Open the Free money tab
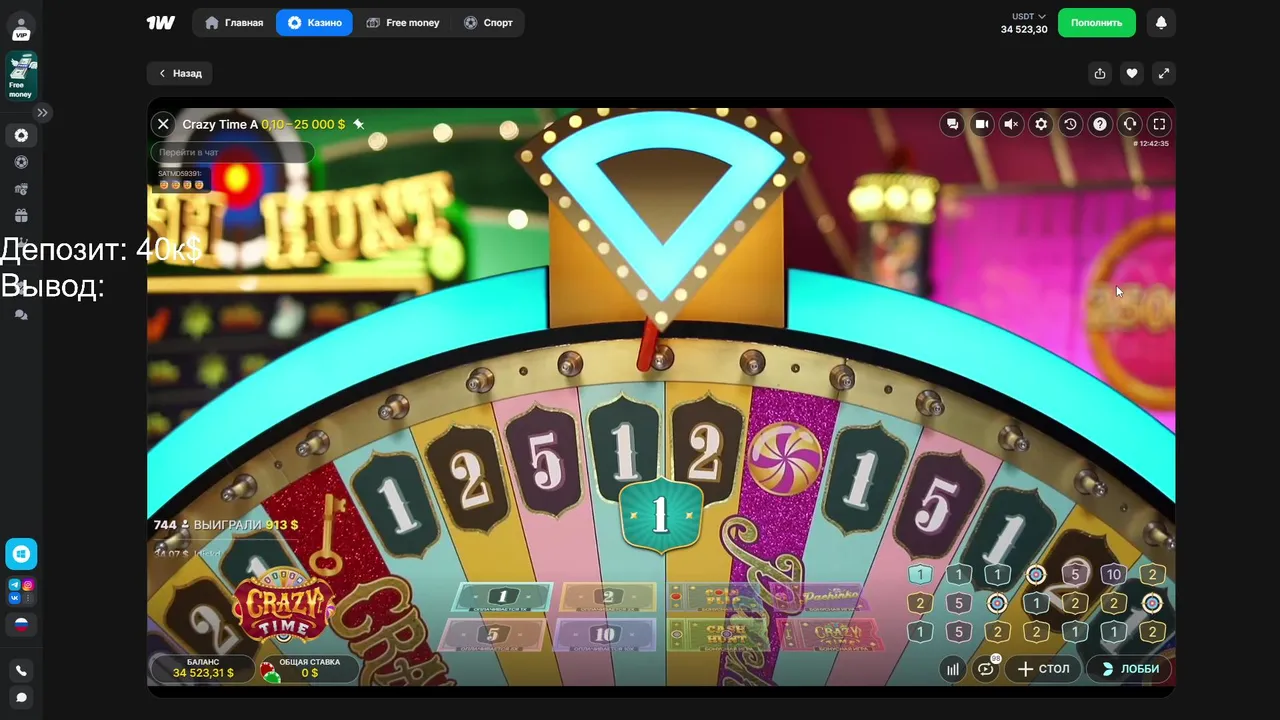 click(x=403, y=22)
